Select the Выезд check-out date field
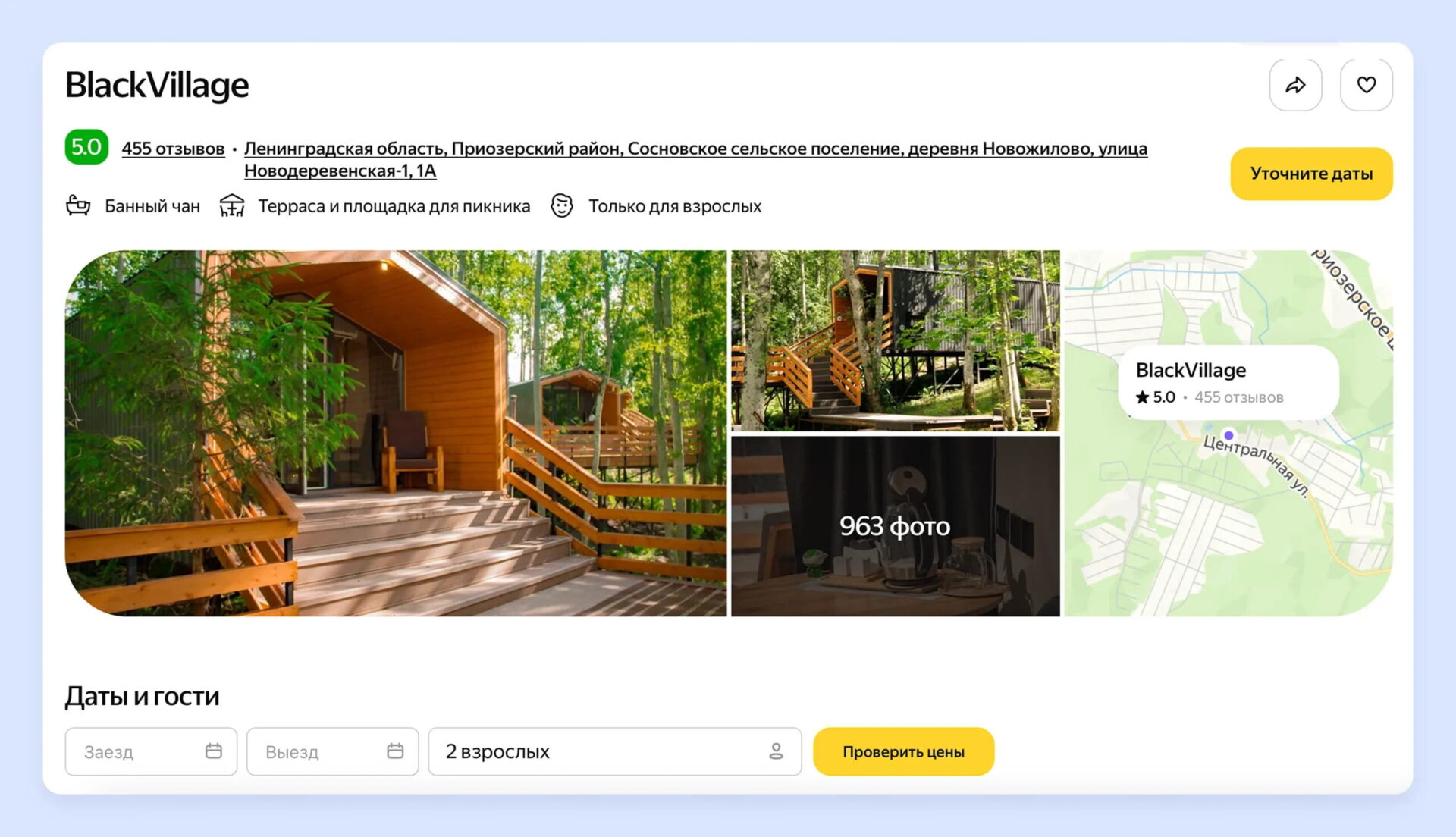Viewport: 1456px width, 837px height. [318, 751]
